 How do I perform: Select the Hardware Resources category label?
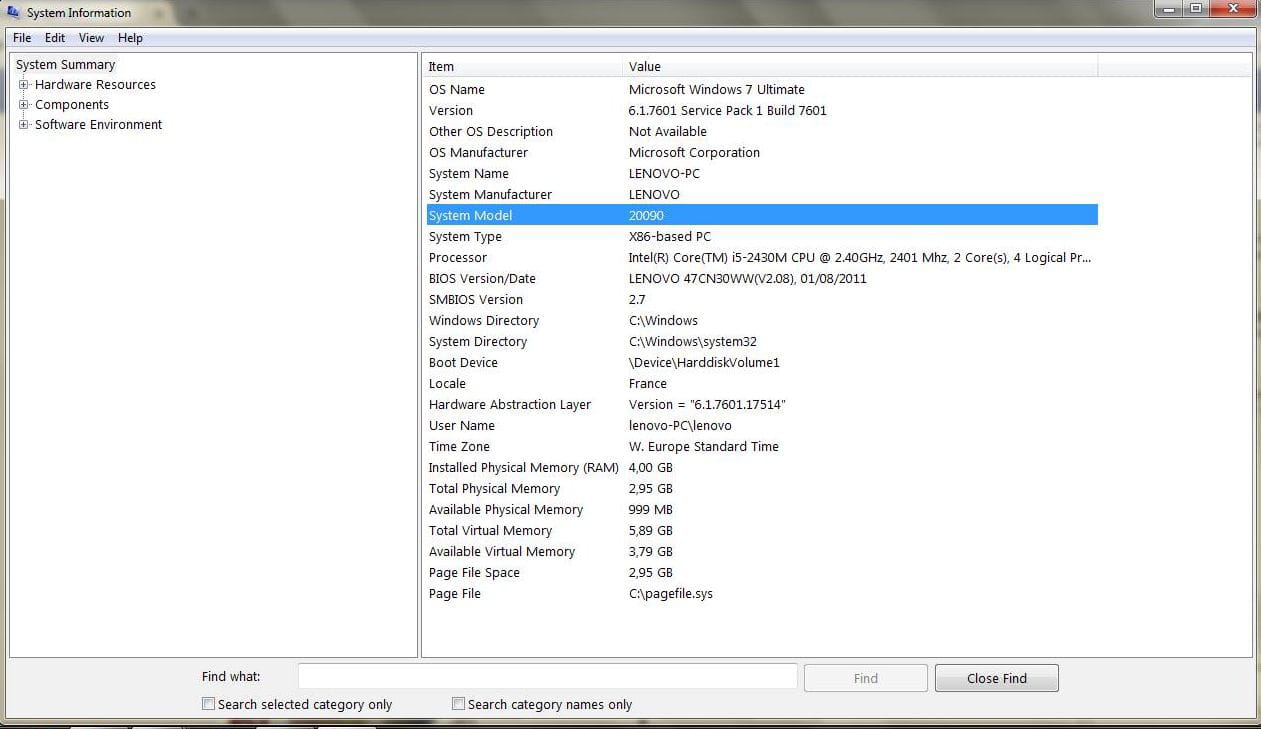pyautogui.click(x=95, y=85)
